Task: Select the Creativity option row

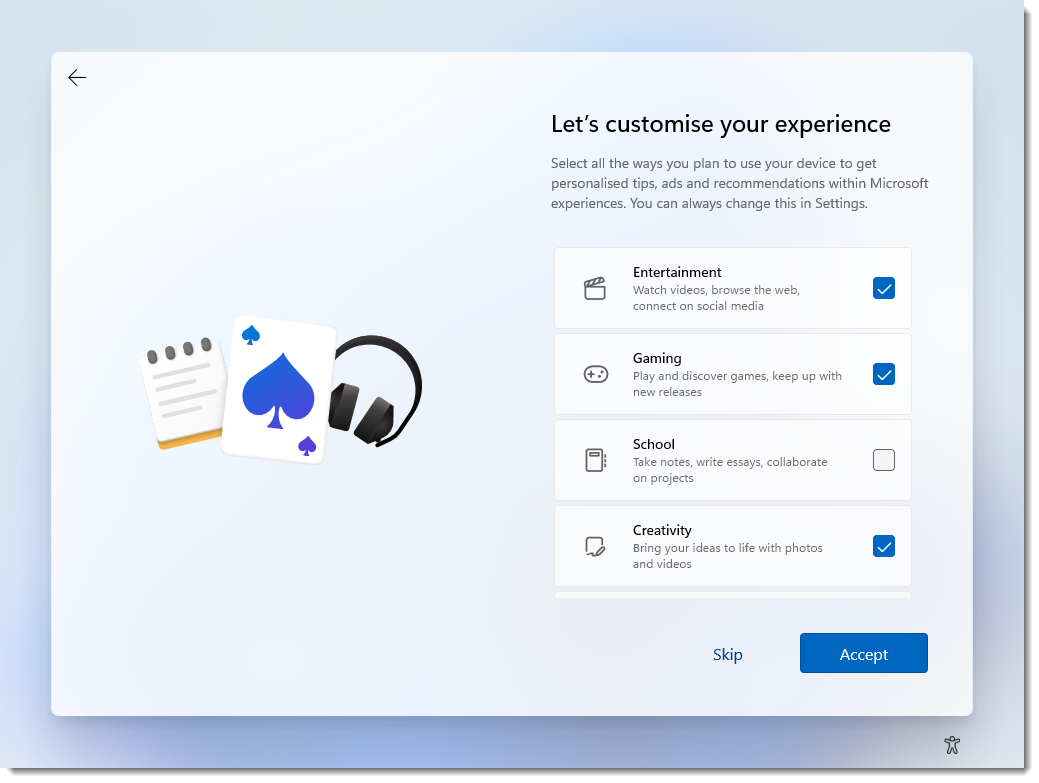Action: 733,546
